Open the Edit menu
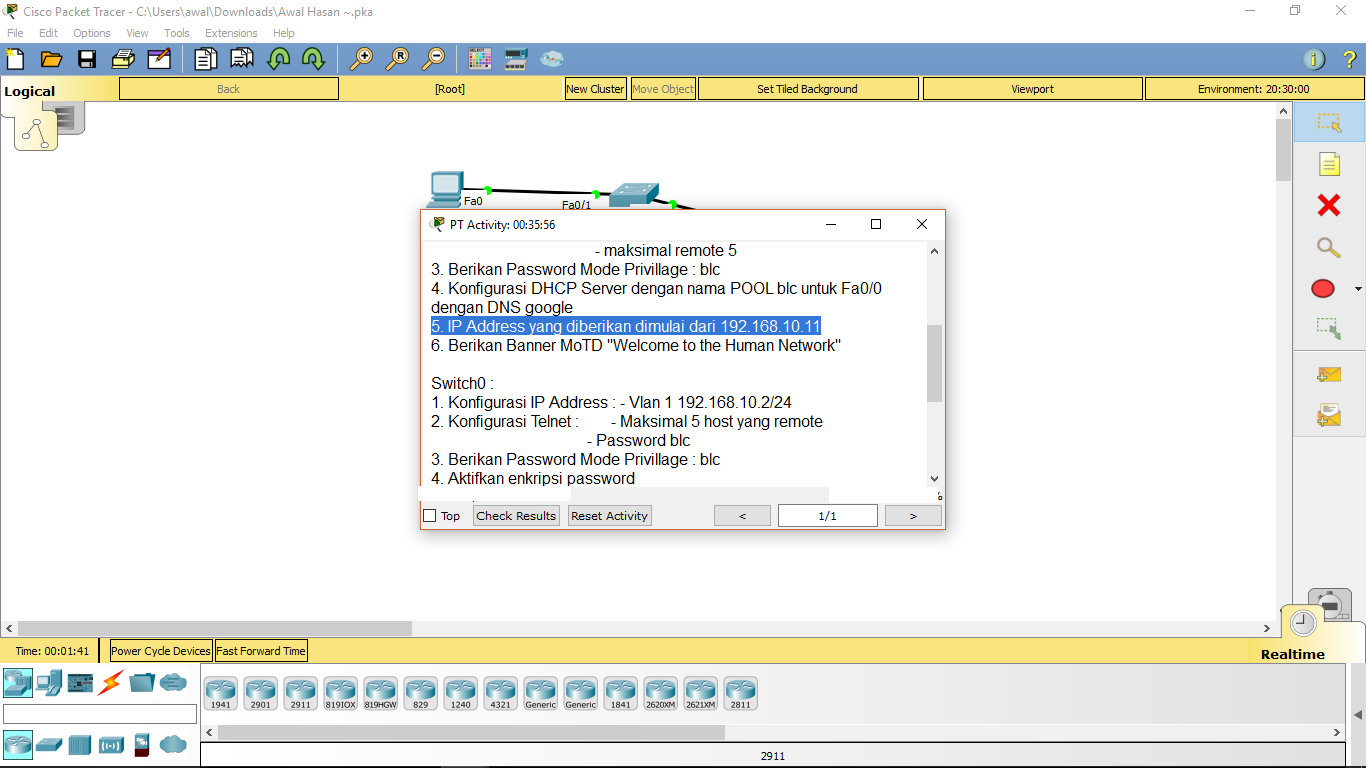 coord(48,33)
